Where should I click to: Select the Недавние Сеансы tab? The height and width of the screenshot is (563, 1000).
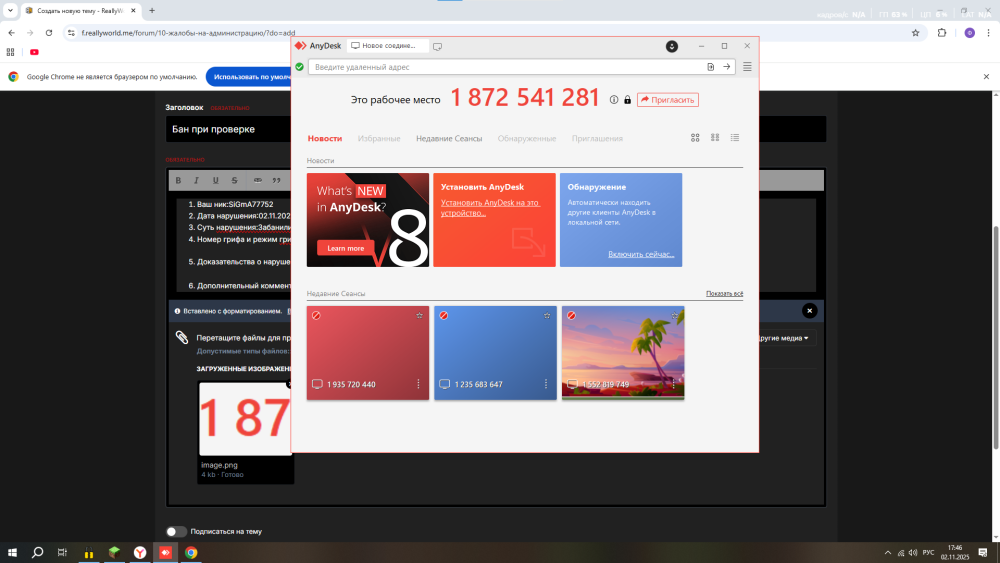coord(449,138)
